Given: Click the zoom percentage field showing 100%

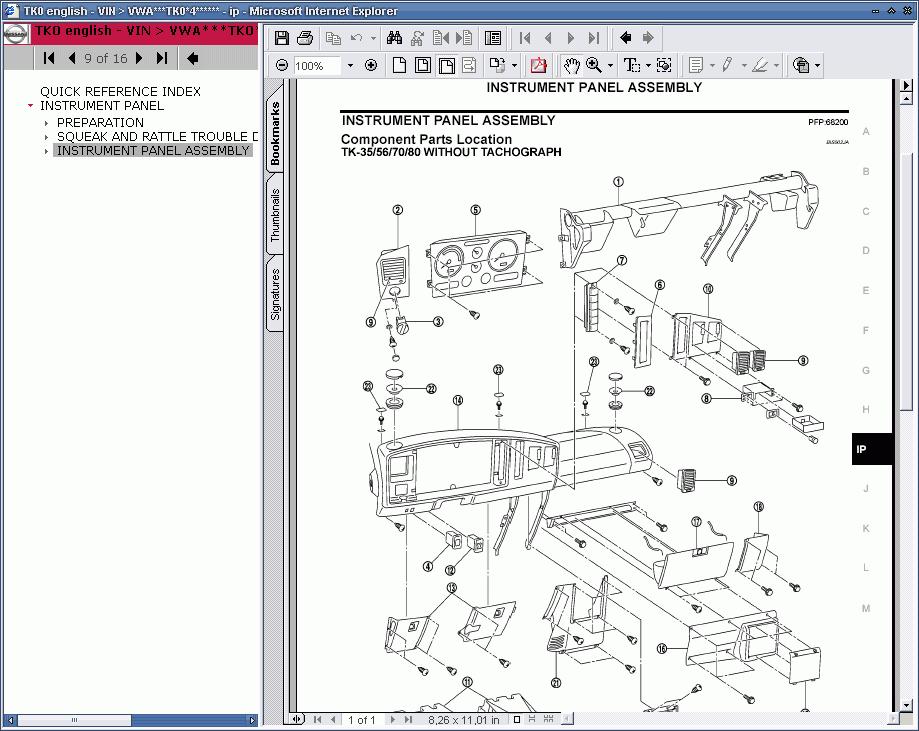Looking at the screenshot, I should pyautogui.click(x=316, y=66).
